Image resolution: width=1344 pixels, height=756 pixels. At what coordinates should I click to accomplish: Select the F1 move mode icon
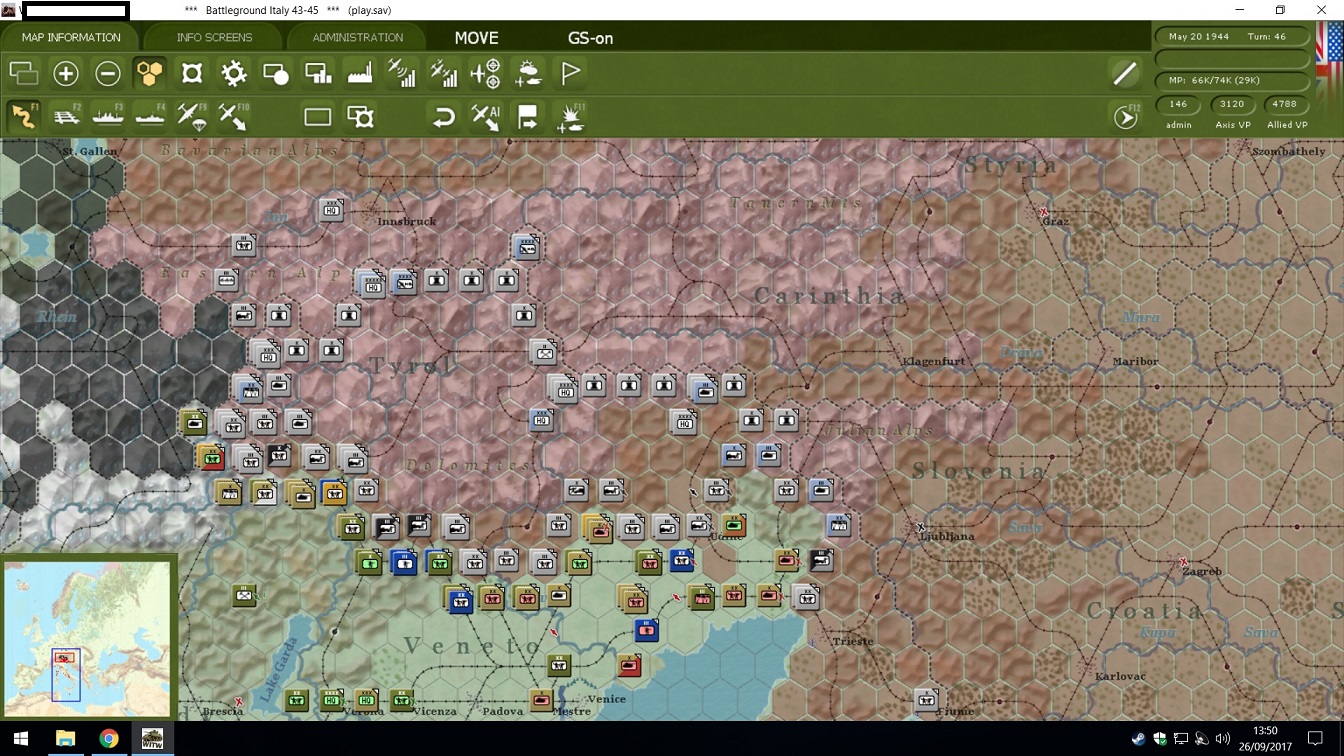[24, 116]
